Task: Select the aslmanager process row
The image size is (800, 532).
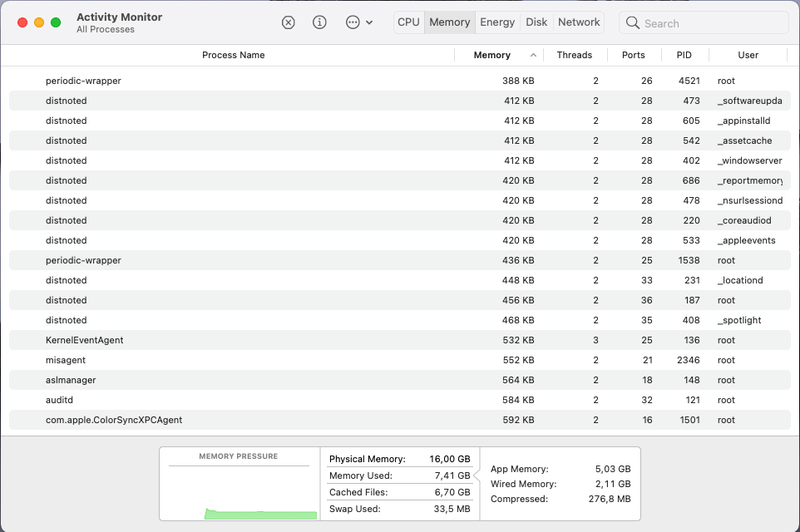Action: click(x=400, y=379)
